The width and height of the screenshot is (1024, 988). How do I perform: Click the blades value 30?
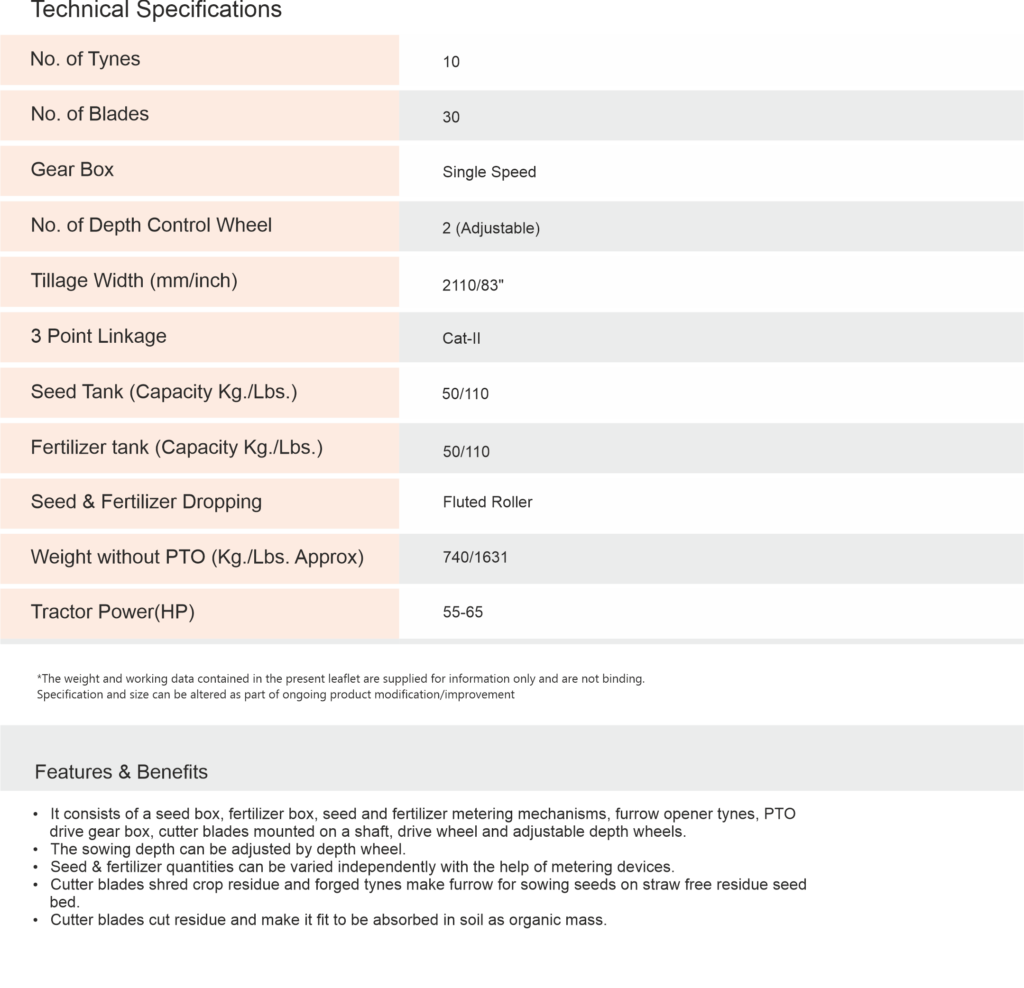pyautogui.click(x=451, y=117)
